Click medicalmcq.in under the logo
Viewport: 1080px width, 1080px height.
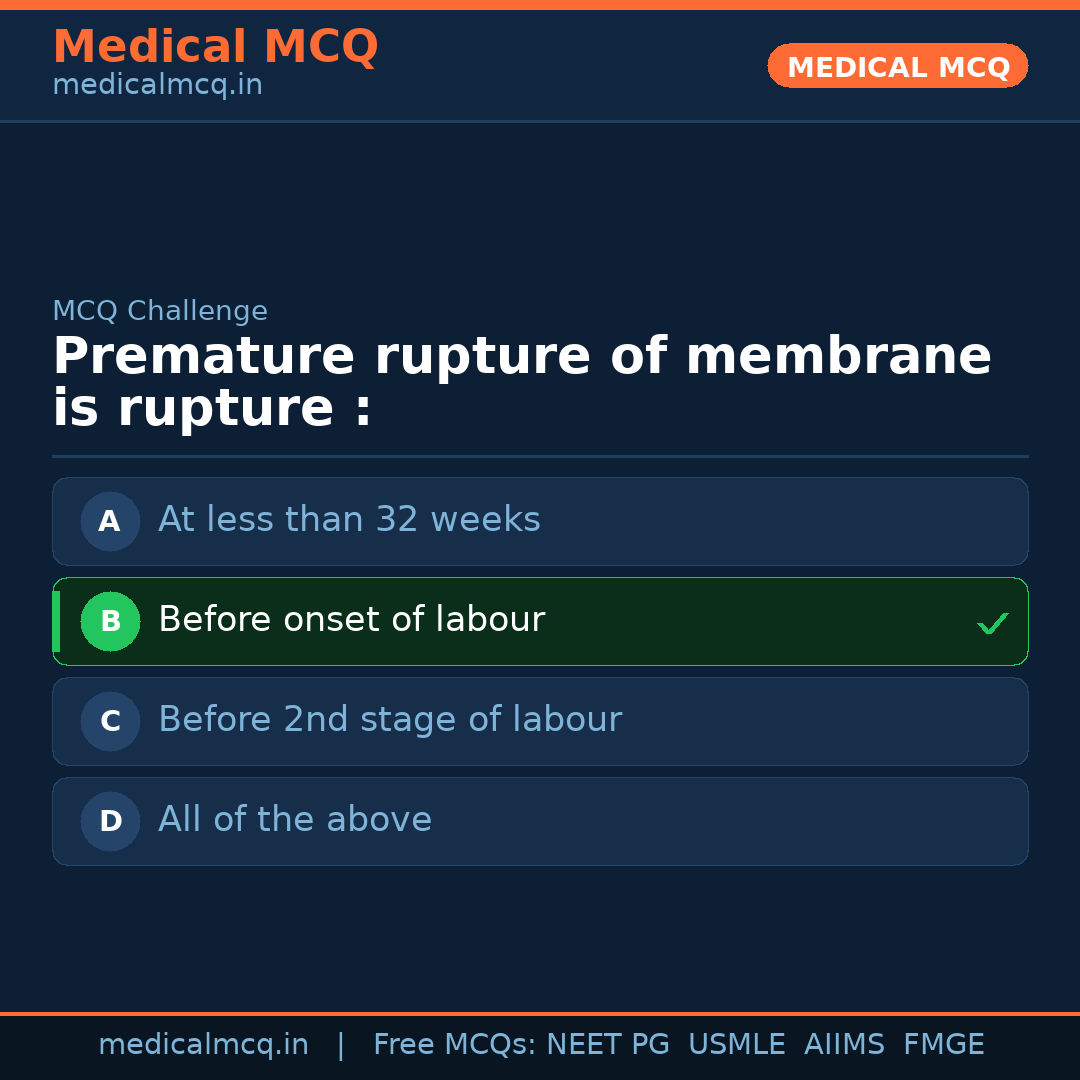[157, 84]
